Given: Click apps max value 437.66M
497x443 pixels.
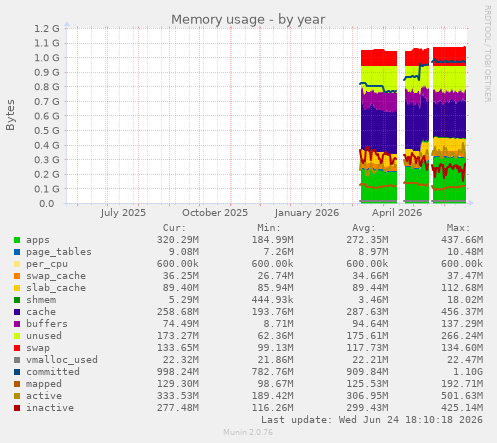Looking at the screenshot, I should coord(462,240).
